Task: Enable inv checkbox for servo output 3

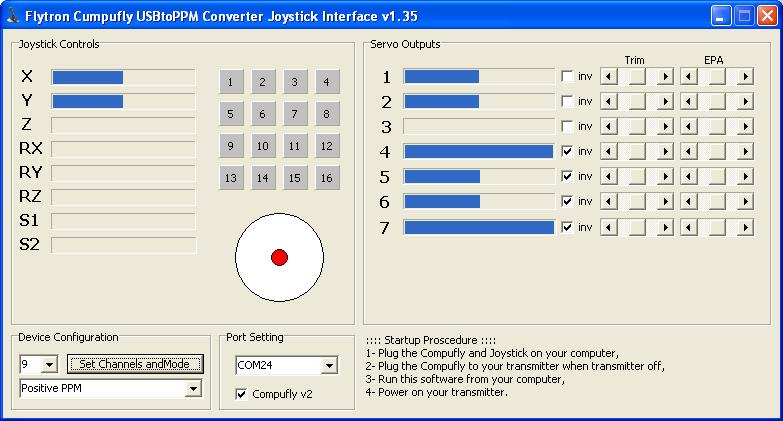Action: click(x=567, y=126)
